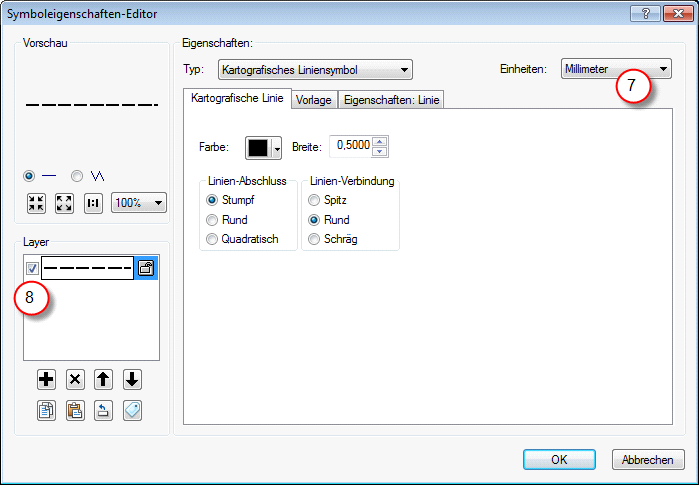The height and width of the screenshot is (485, 699).
Task: Click the 1:1 actual size preview icon
Action: tap(94, 203)
